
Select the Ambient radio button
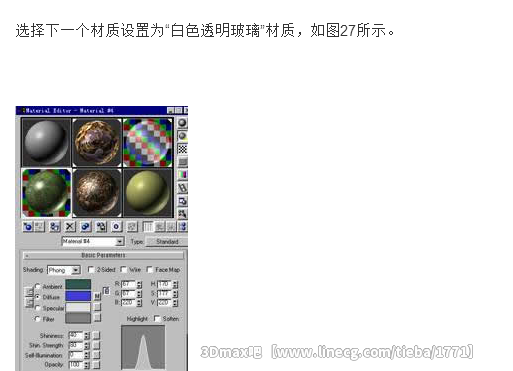tap(37, 286)
